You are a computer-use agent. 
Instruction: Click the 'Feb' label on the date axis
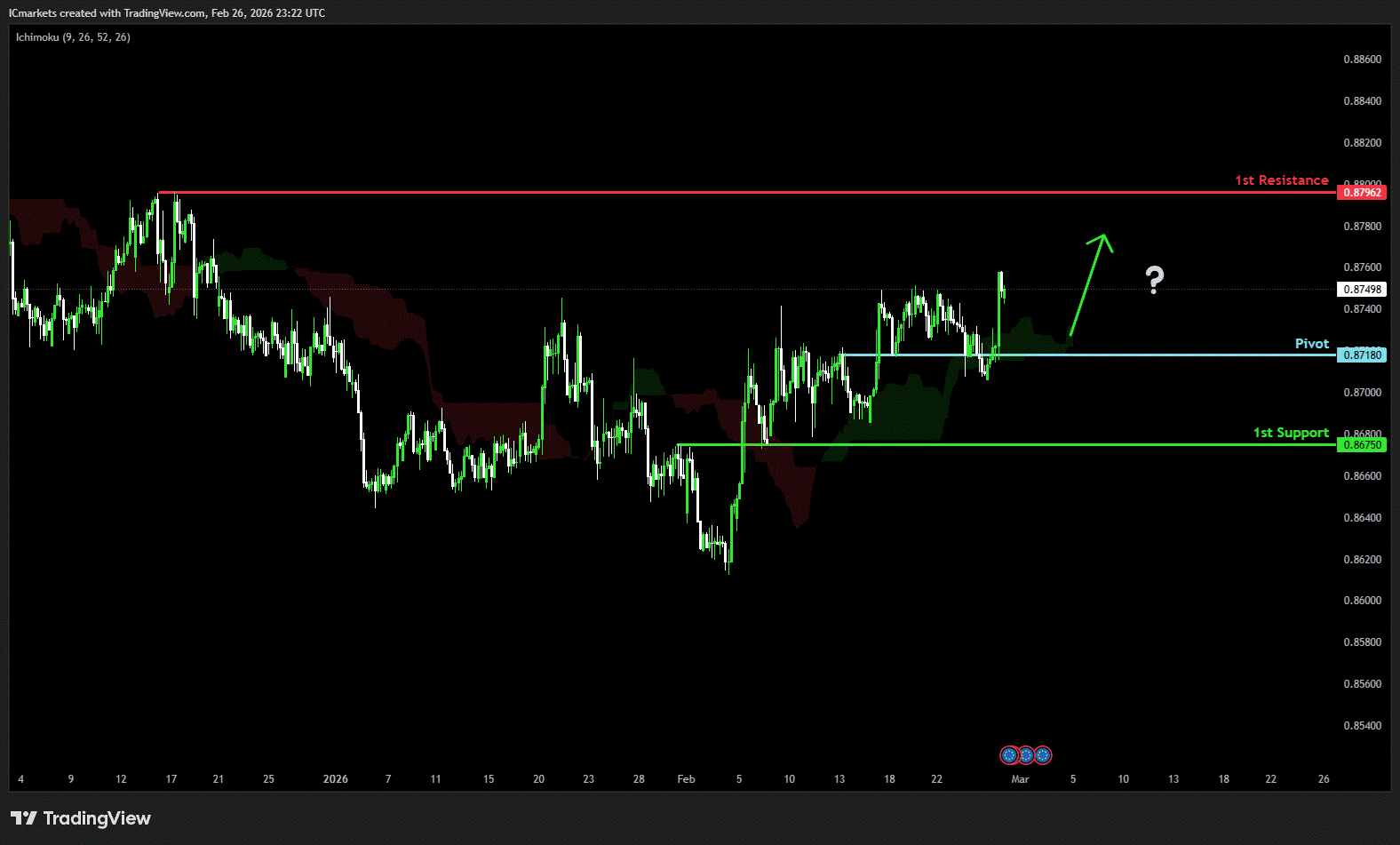click(686, 779)
